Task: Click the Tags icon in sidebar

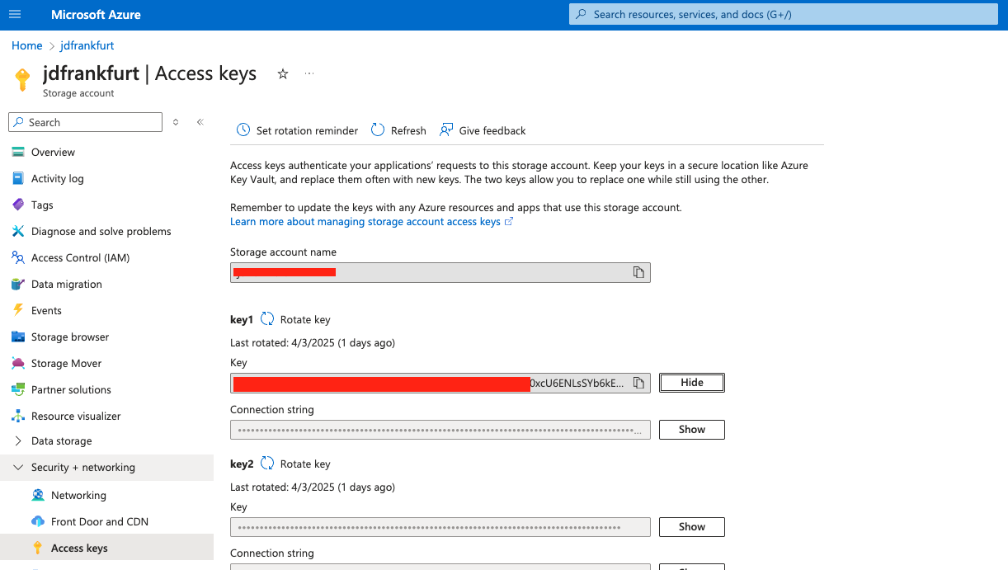Action: (18, 205)
